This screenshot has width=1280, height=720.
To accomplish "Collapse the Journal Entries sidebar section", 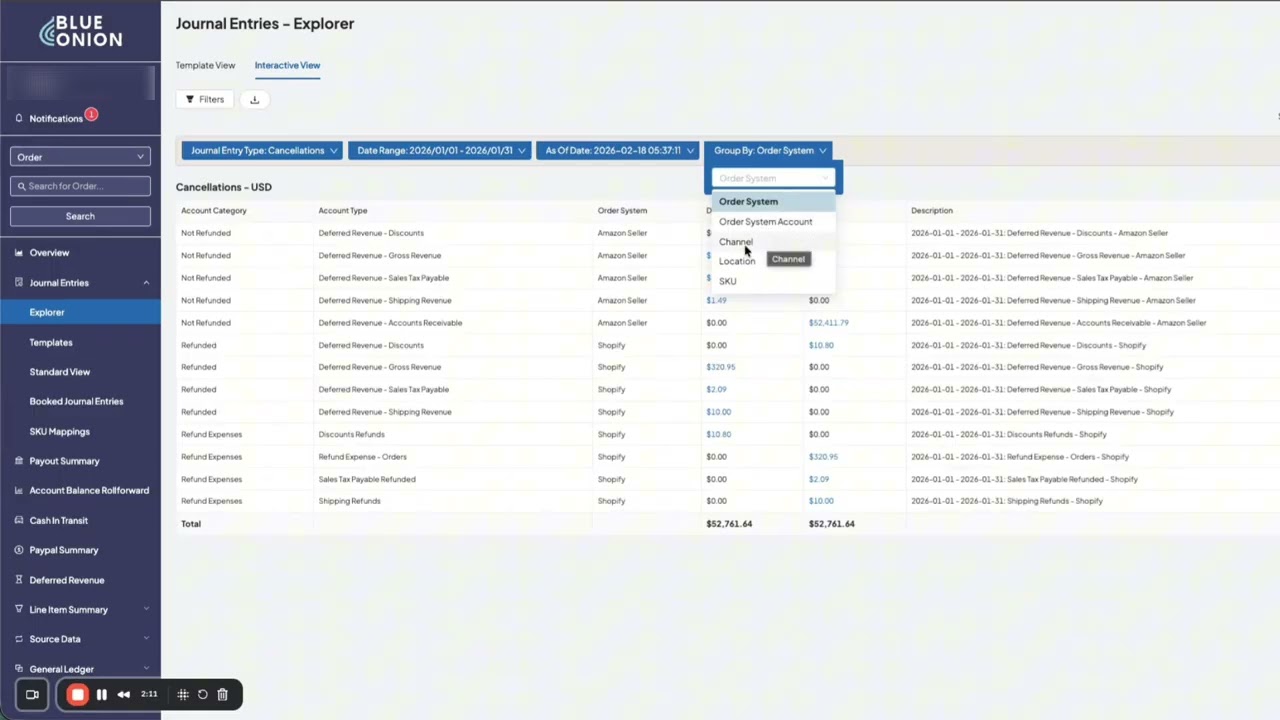I will 146,283.
